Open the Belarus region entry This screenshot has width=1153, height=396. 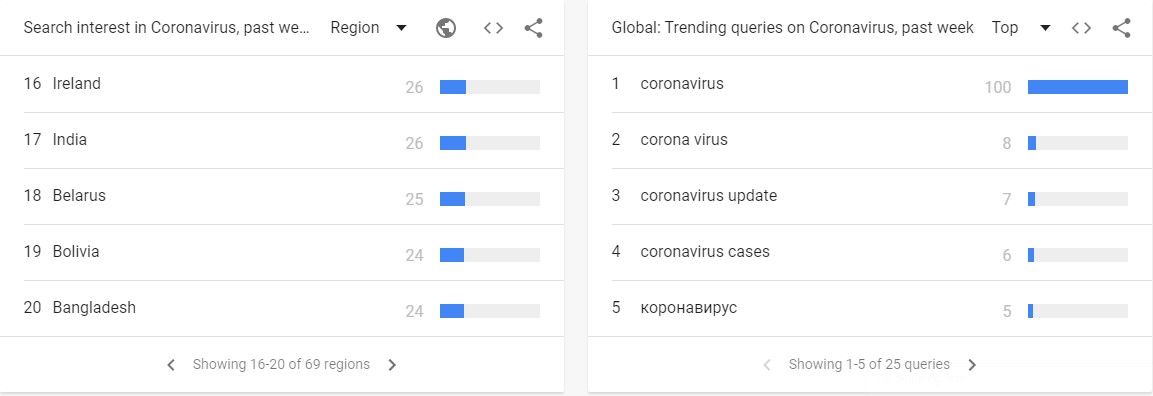coord(282,196)
